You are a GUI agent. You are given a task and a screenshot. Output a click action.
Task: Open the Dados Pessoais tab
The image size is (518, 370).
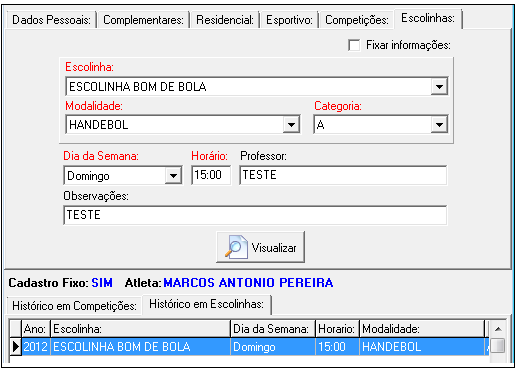pos(52,20)
